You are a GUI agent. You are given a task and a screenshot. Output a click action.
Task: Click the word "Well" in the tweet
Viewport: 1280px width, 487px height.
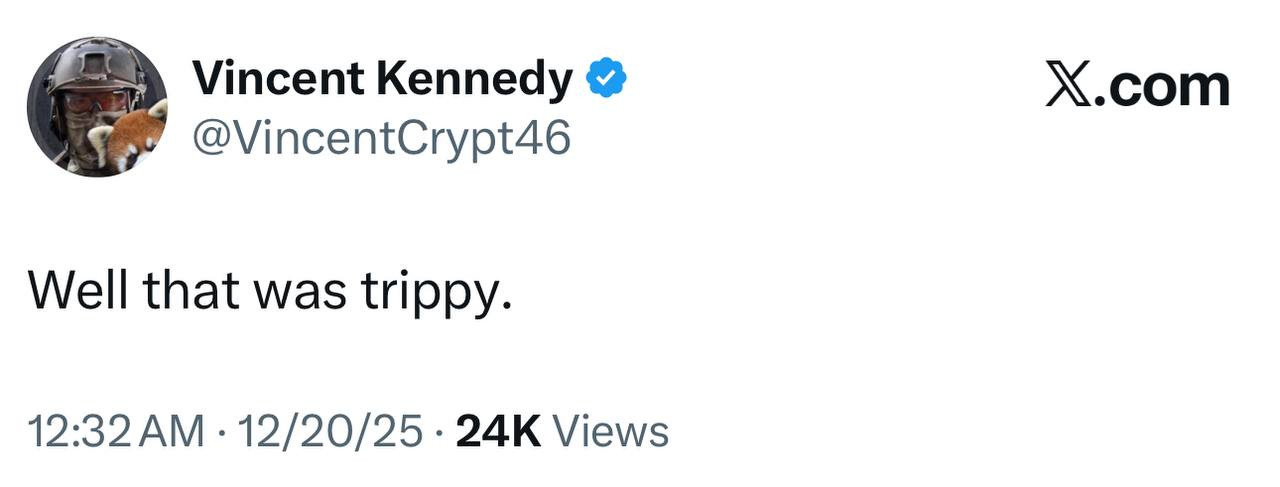point(76,291)
